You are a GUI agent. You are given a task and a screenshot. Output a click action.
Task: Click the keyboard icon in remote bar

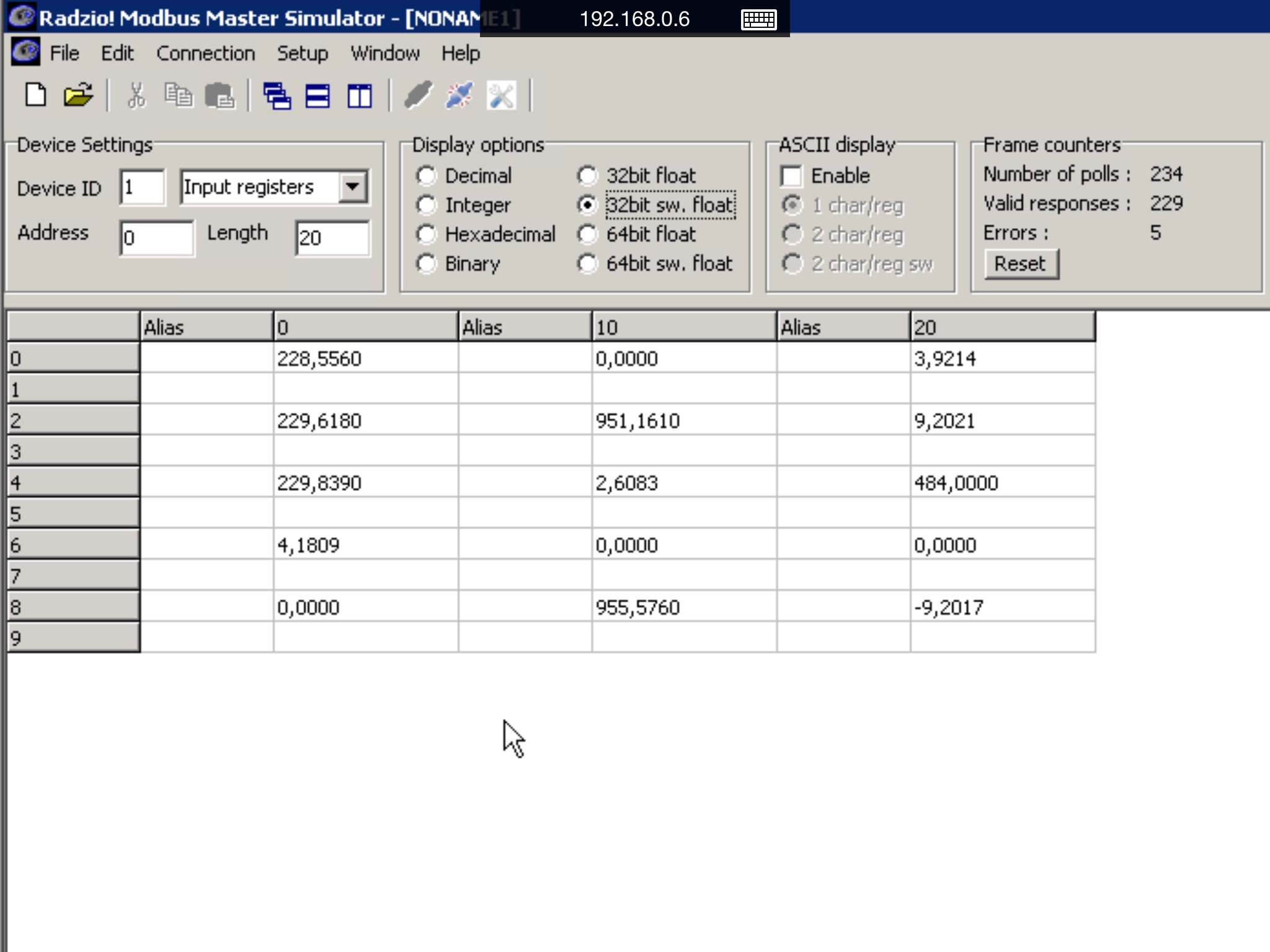[x=758, y=19]
